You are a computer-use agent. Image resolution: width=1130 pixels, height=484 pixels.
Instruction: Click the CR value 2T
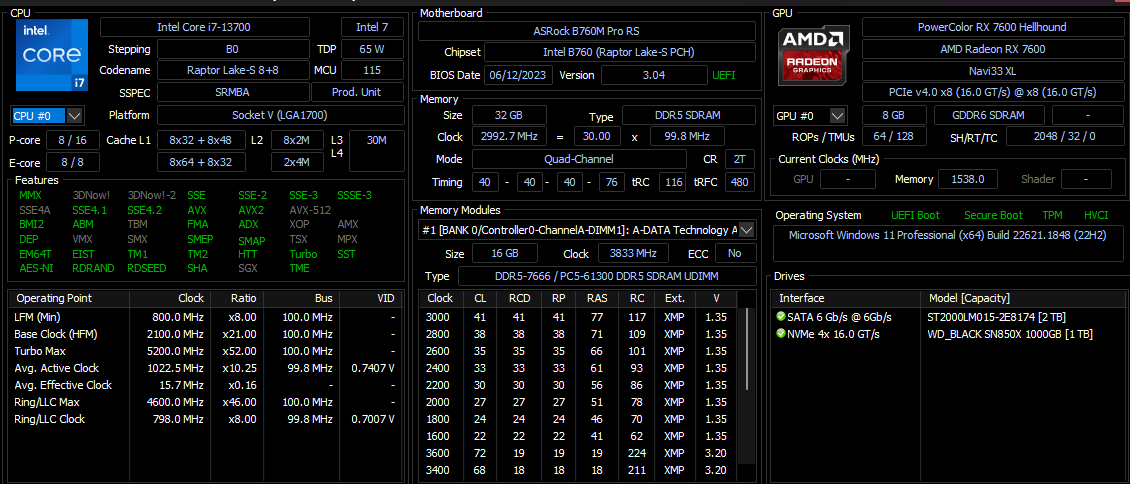pyautogui.click(x=739, y=159)
